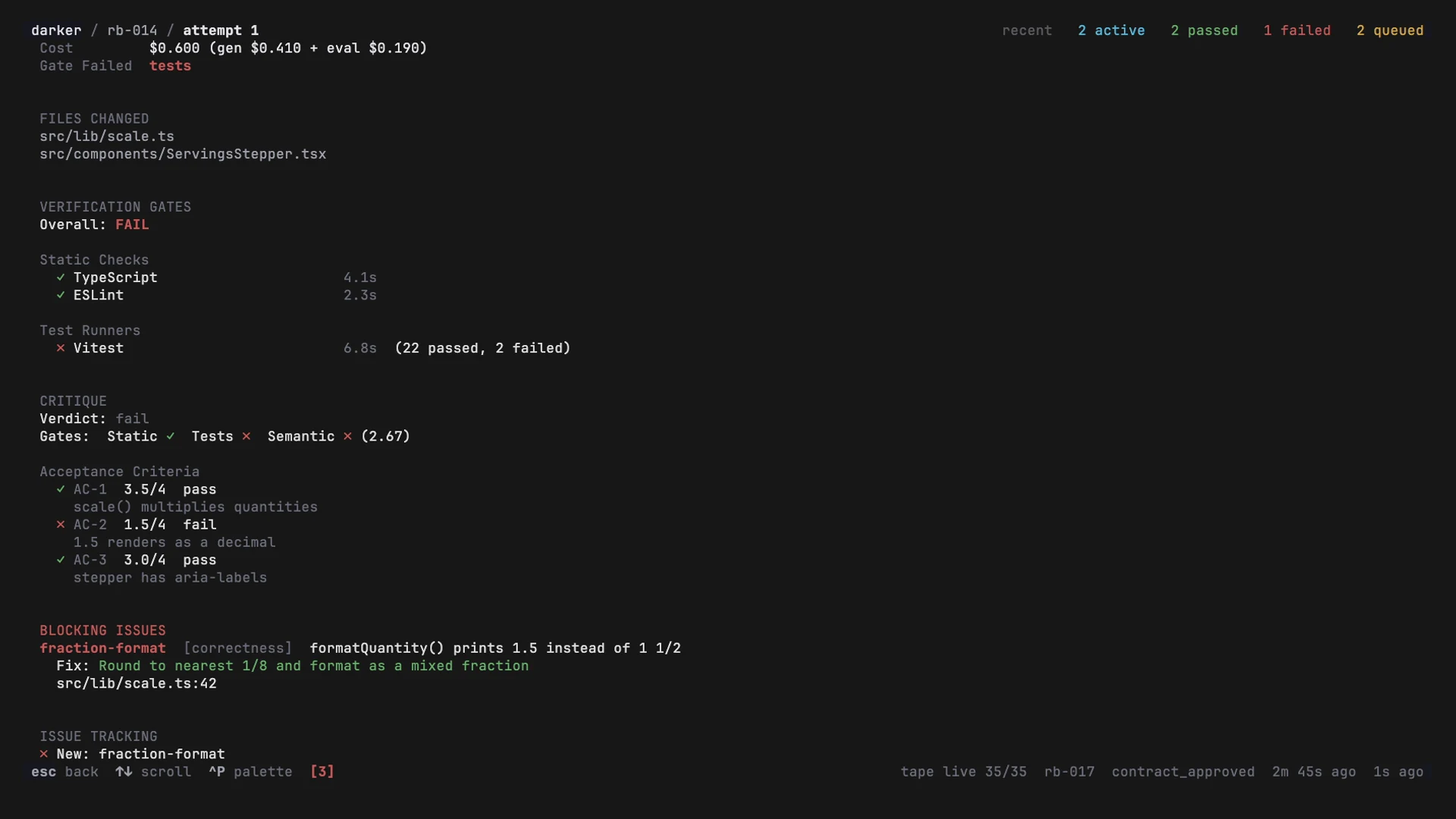
Task: Click the '^P palette' footer hint
Action: click(250, 772)
